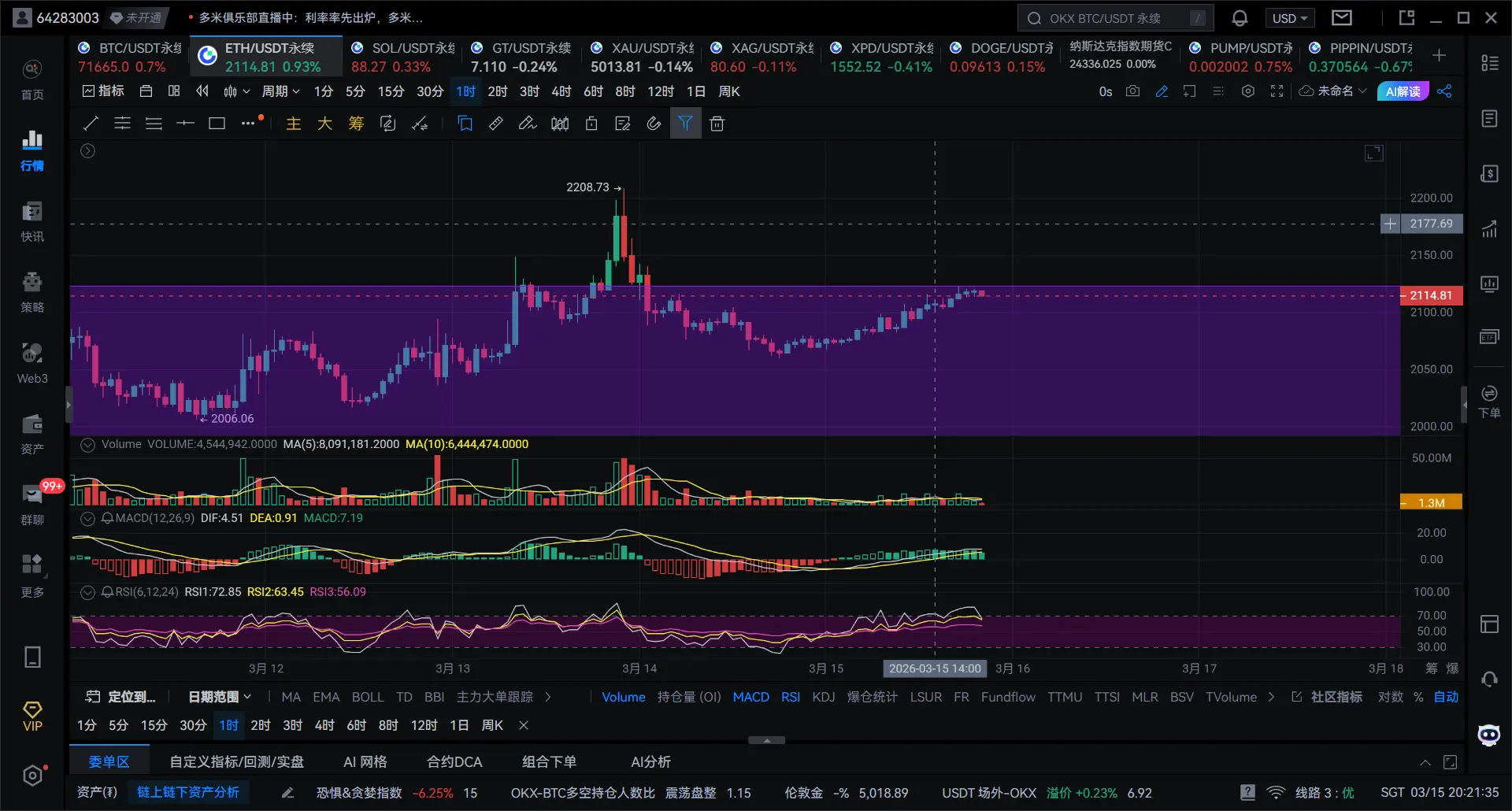Screen dimensions: 1512x811
Task: Go to the 策略 strategy section
Action: (x=32, y=292)
